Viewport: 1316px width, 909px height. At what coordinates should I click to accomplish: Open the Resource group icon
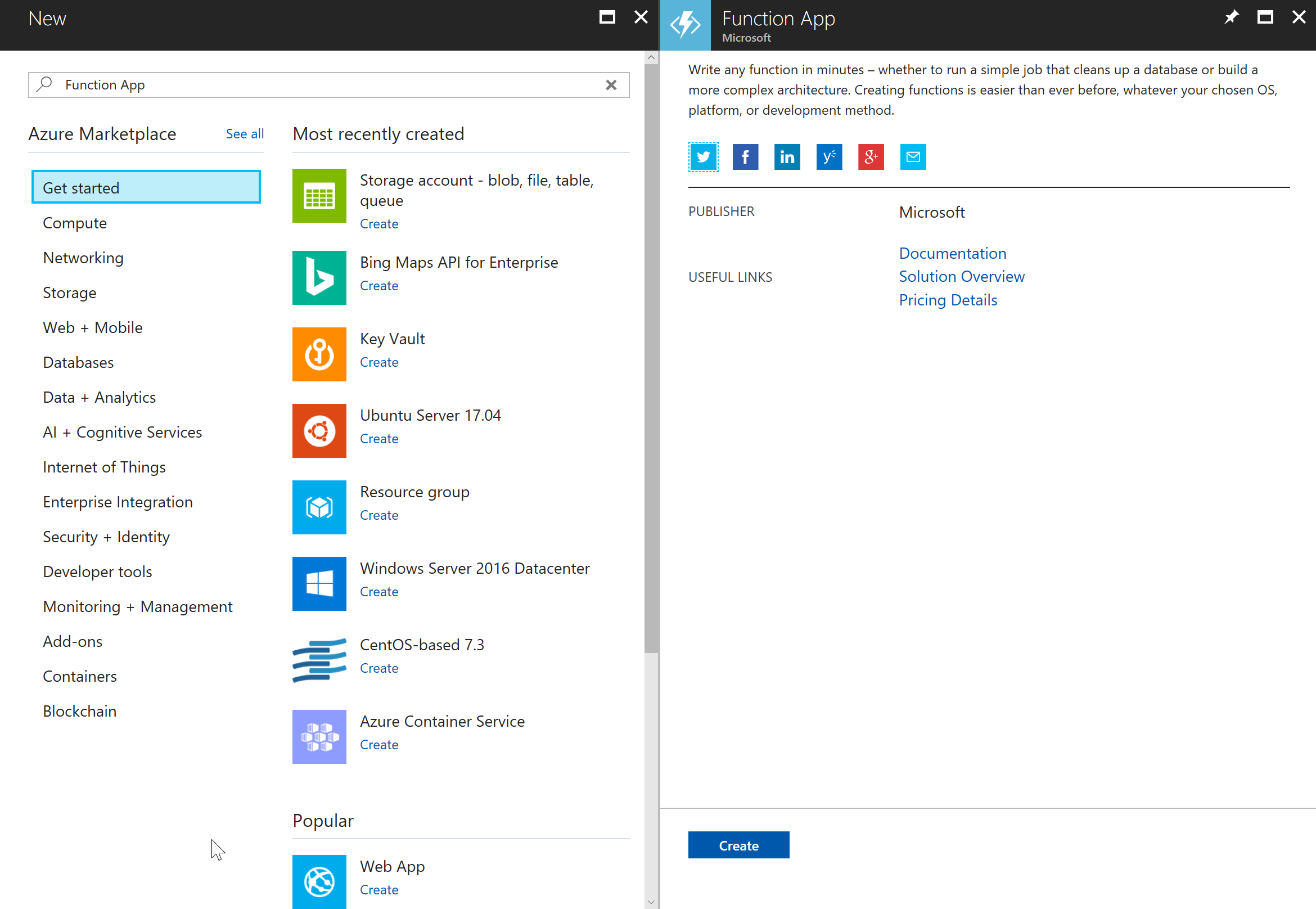pos(319,507)
